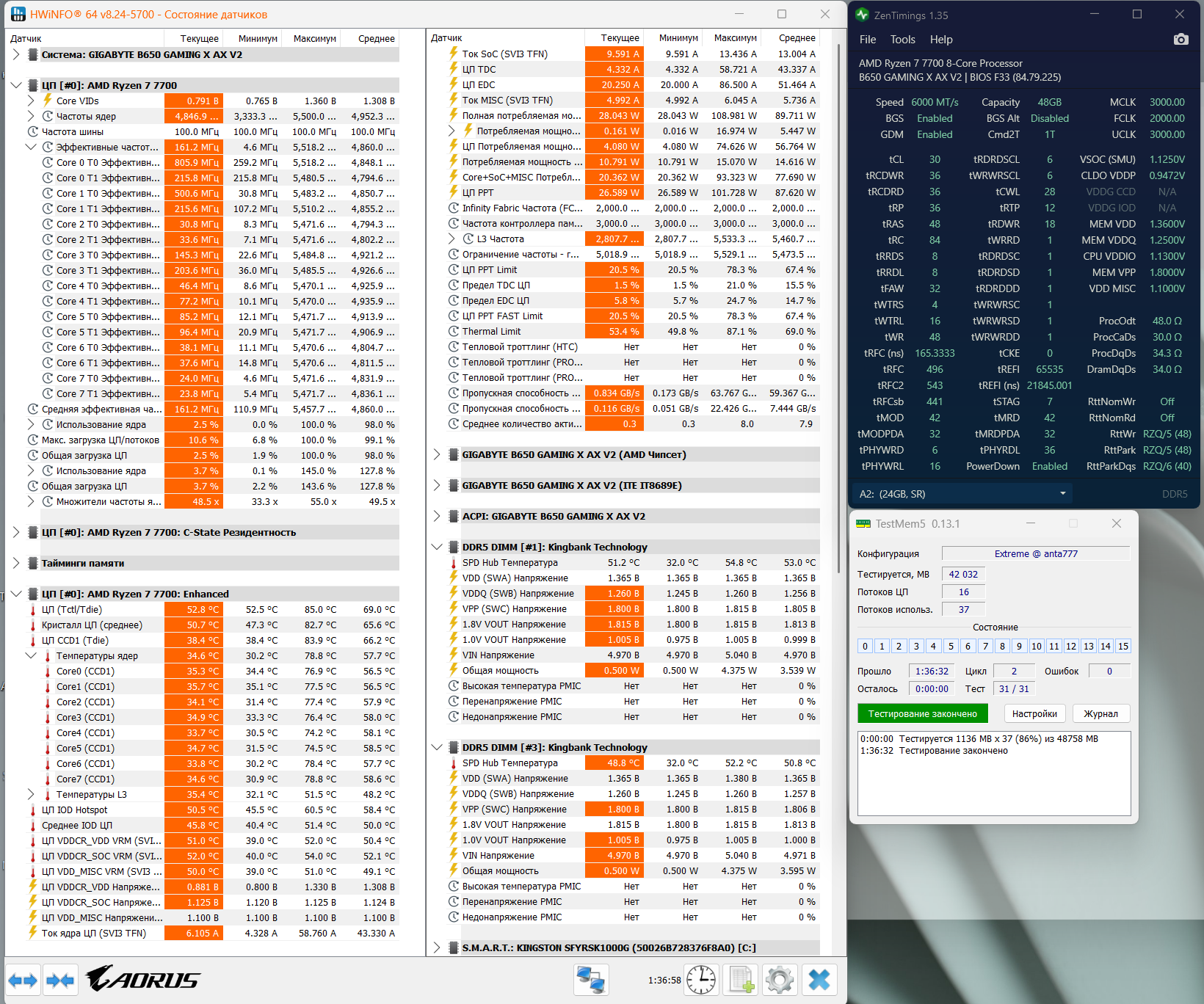This screenshot has width=1204, height=1004.
Task: Click the expand columns double-arrow icon in HWiNFO
Action: tap(23, 980)
